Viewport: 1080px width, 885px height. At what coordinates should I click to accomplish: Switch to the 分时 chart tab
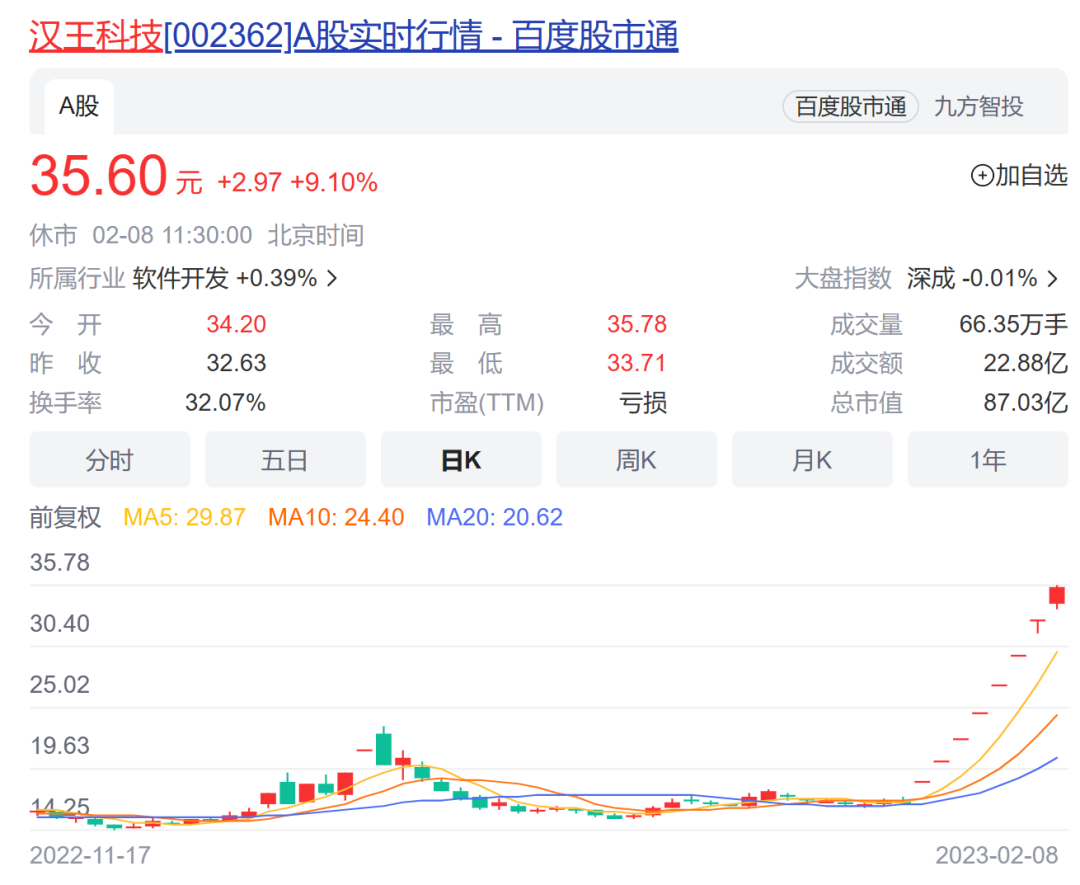[110, 459]
